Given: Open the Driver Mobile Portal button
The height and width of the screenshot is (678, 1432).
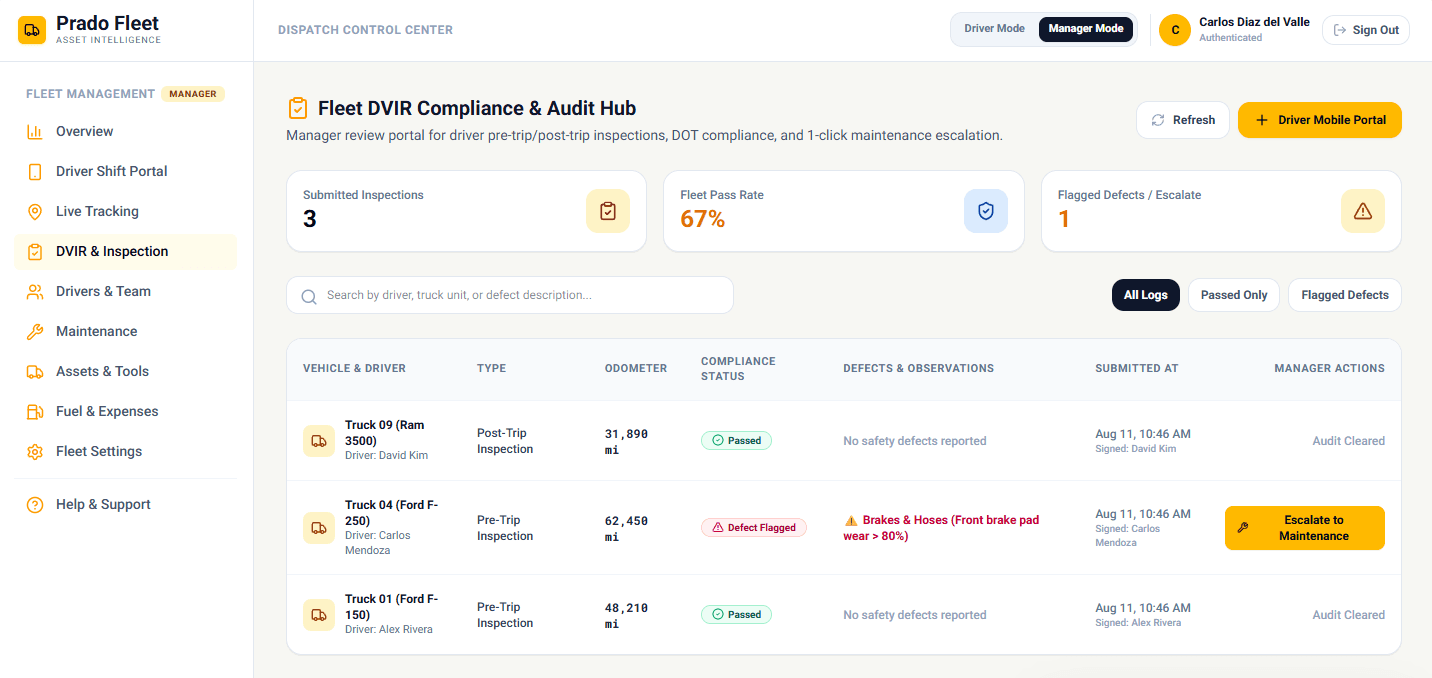Looking at the screenshot, I should pos(1320,120).
